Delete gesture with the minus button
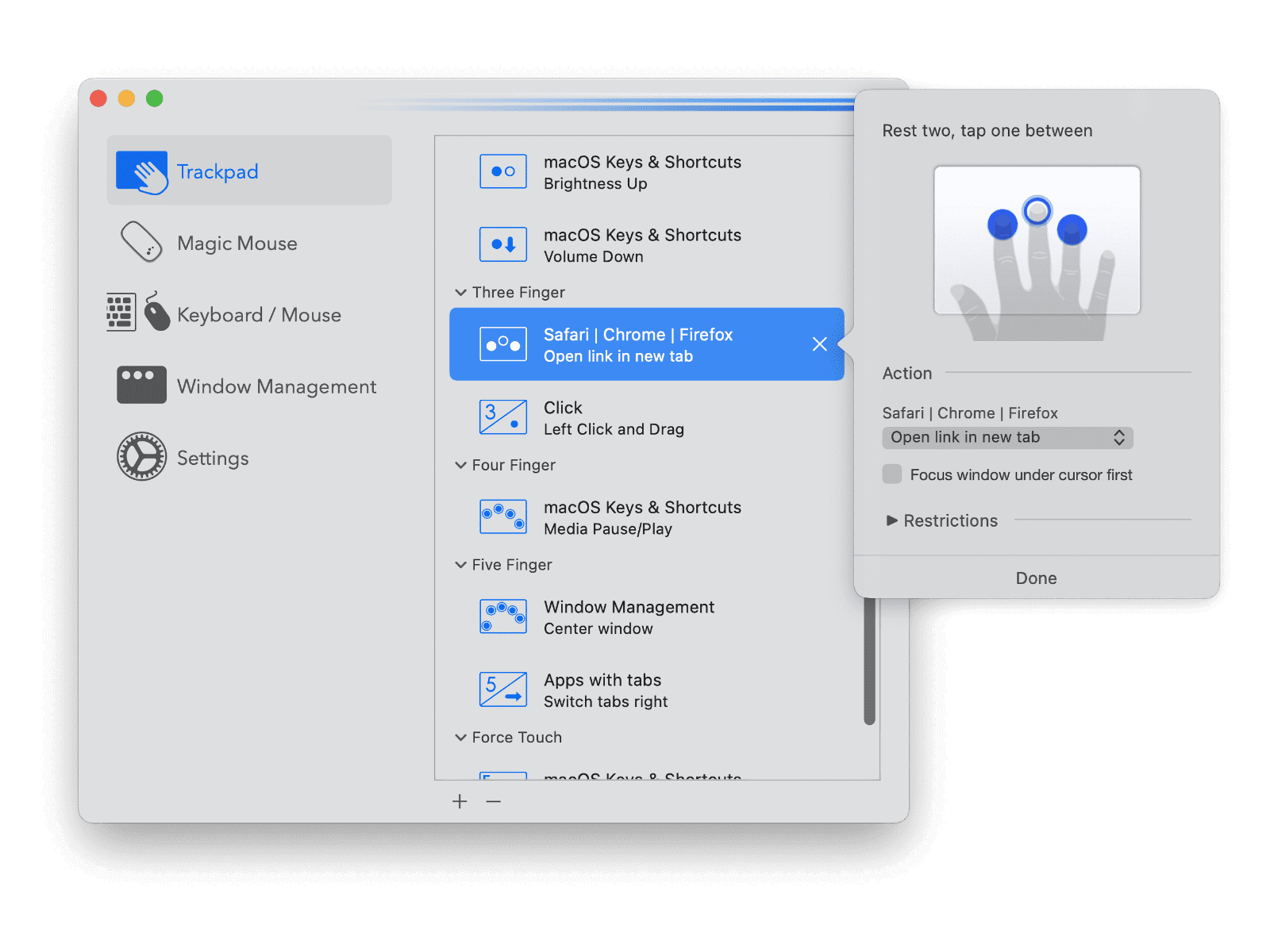The width and height of the screenshot is (1270, 952). [x=494, y=801]
